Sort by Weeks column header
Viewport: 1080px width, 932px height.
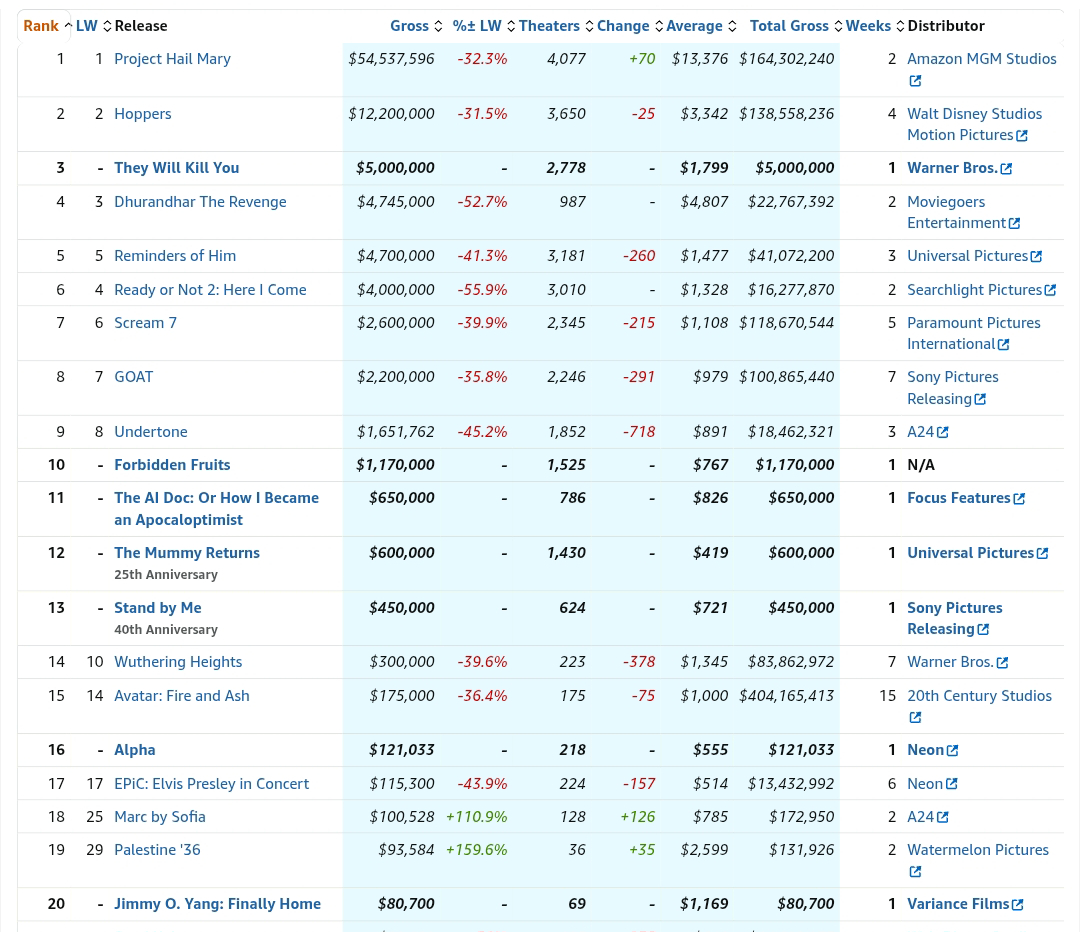[x=868, y=26]
